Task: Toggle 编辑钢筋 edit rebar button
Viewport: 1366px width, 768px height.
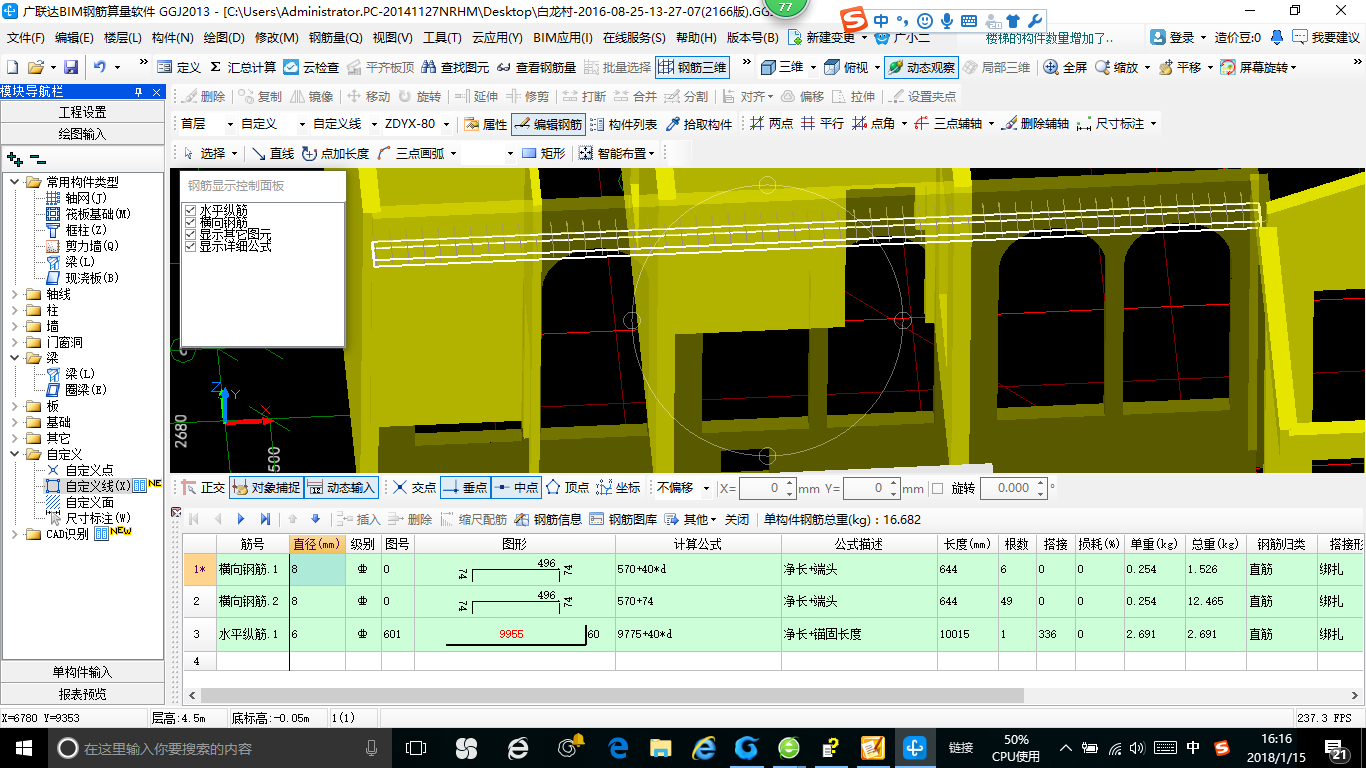Action: [x=548, y=124]
